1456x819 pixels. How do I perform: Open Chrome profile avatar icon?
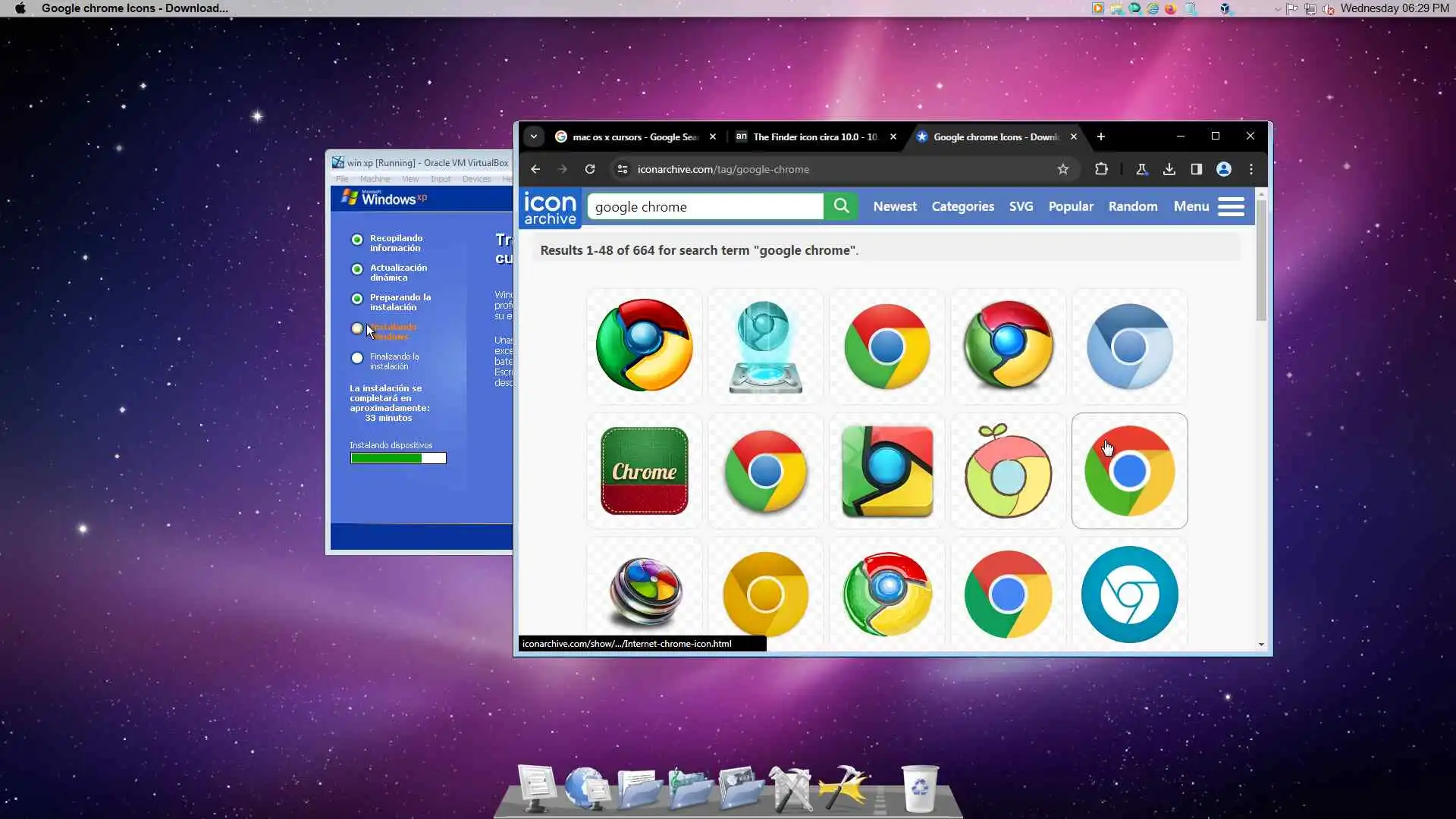(x=1223, y=169)
